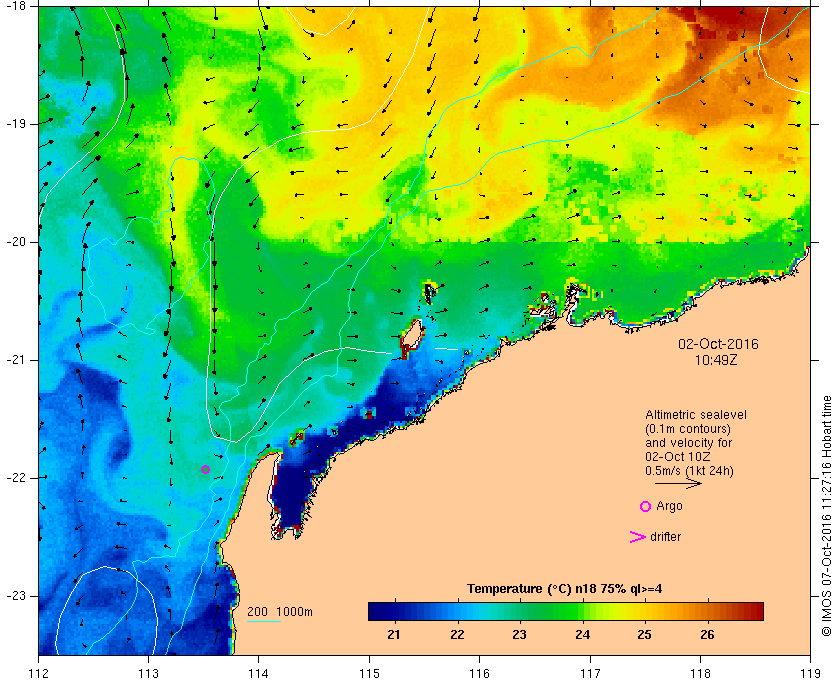Click the '(0.1m contours)' text
The height and width of the screenshot is (680, 840).
tap(687, 429)
